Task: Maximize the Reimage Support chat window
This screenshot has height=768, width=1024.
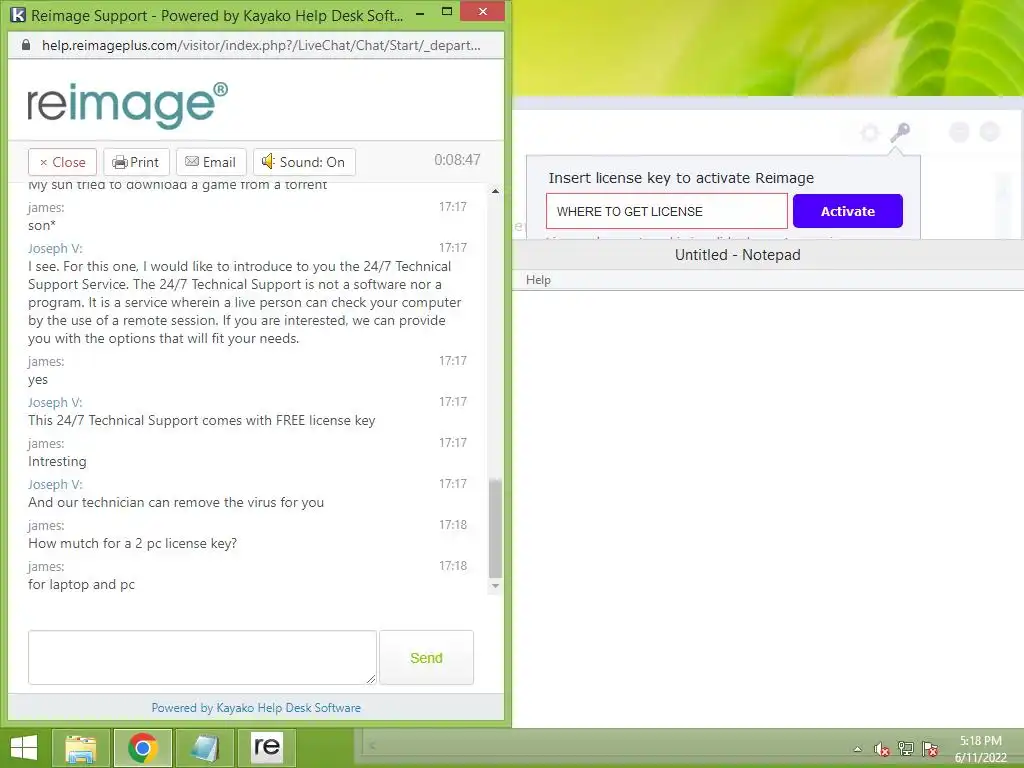Action: [x=447, y=12]
